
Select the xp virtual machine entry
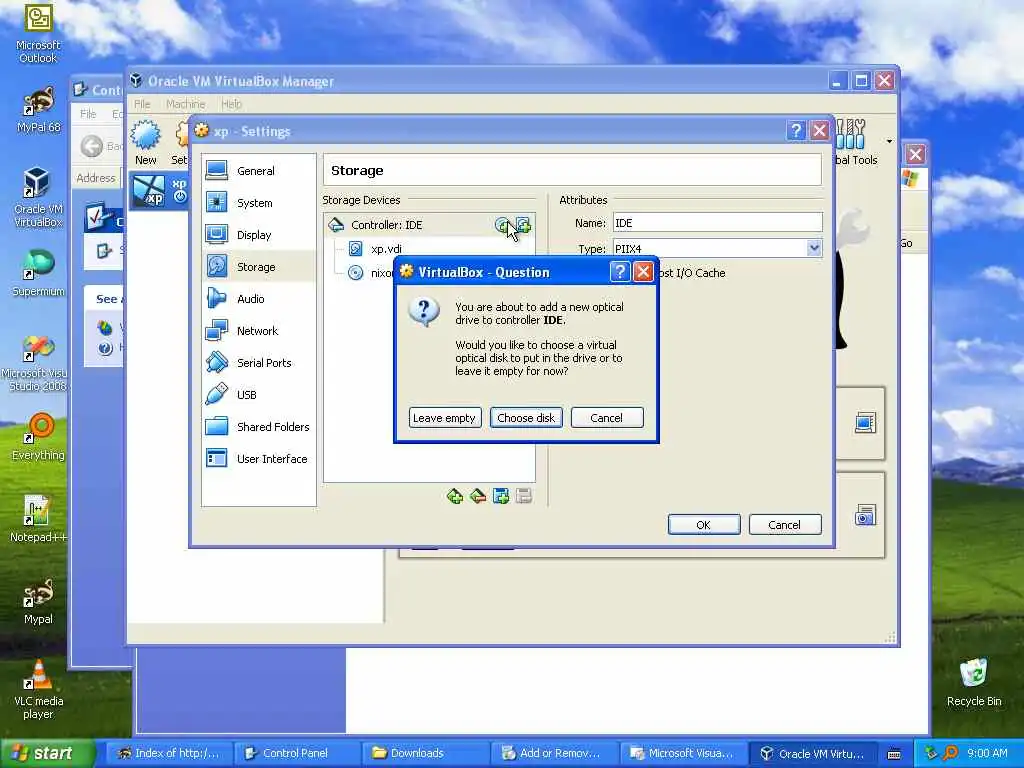click(159, 191)
